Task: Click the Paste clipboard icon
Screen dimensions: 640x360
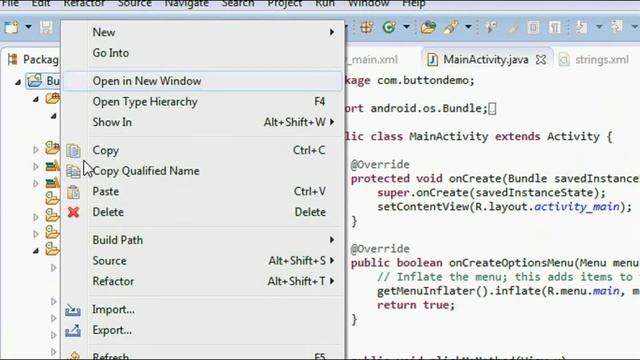Action: [x=73, y=192]
